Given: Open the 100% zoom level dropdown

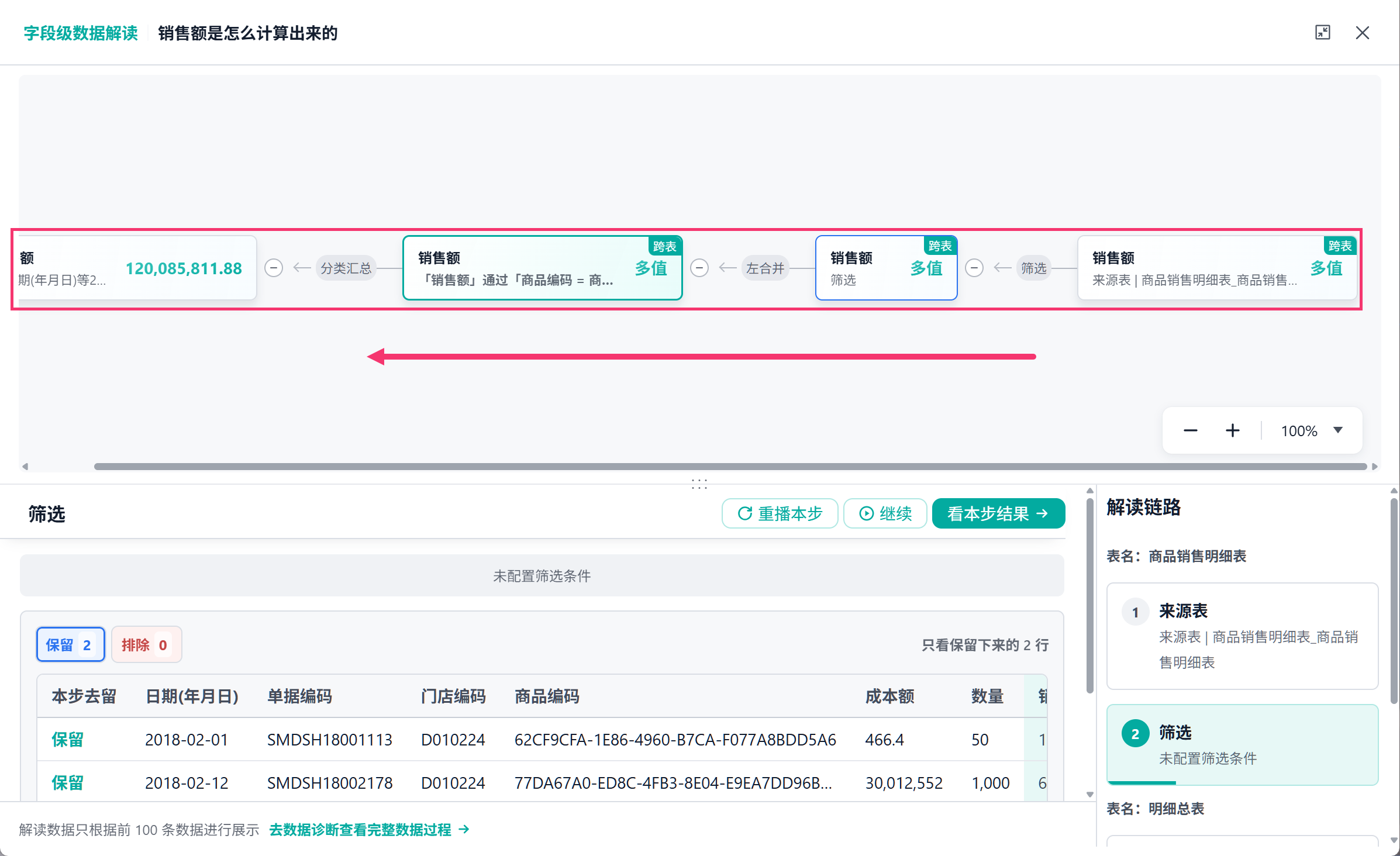Looking at the screenshot, I should [1312, 431].
